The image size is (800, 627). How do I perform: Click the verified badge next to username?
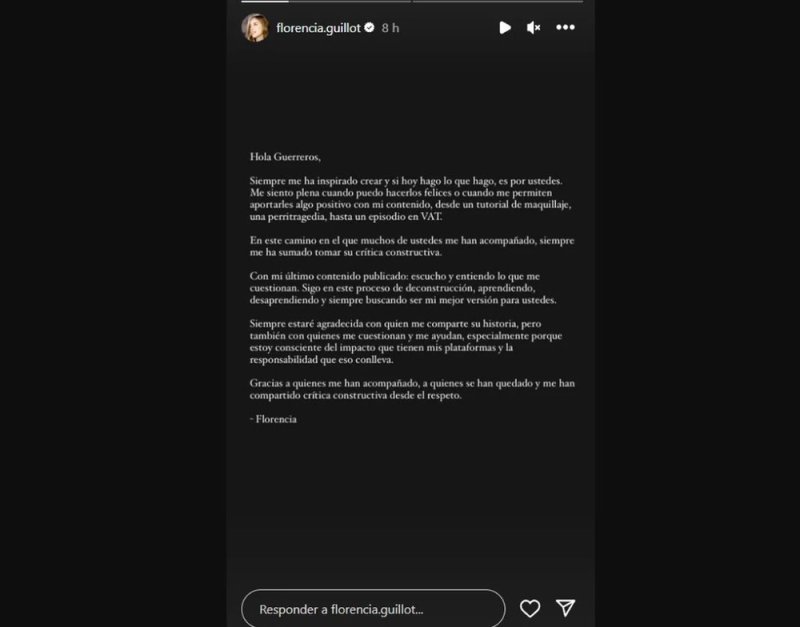pyautogui.click(x=369, y=28)
